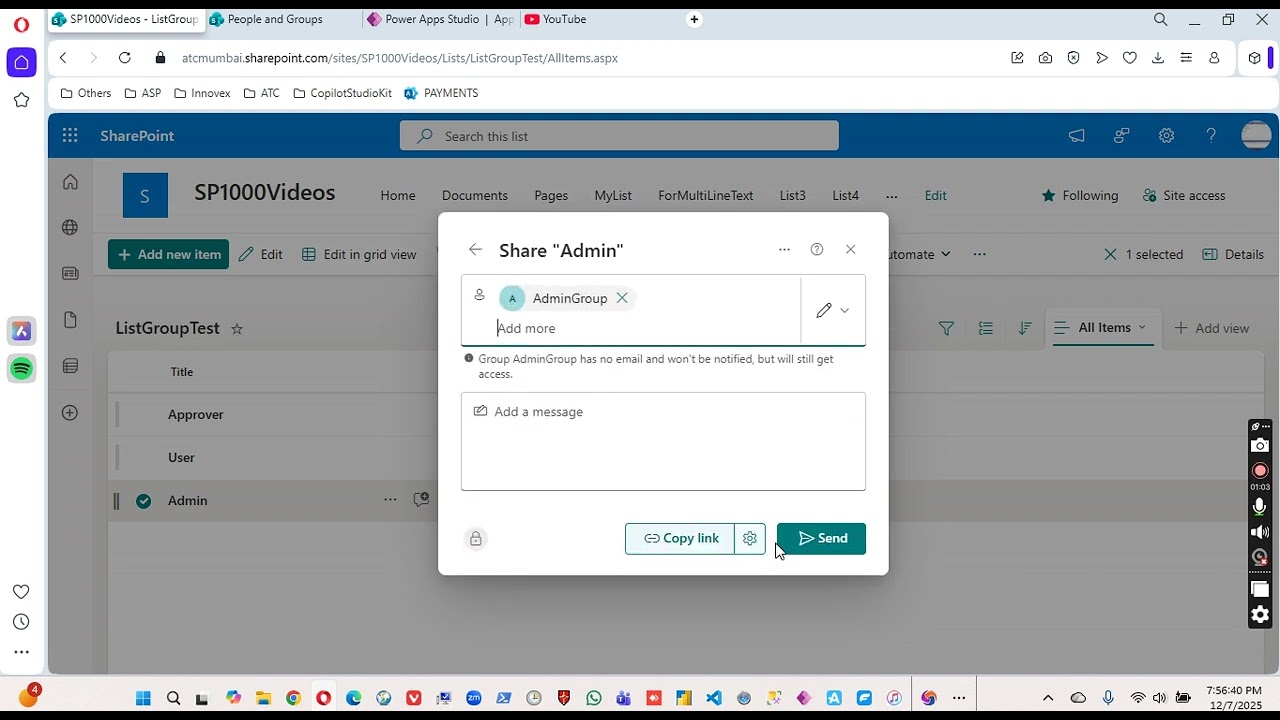Open the megaphone notifications icon
1280x720 pixels.
(x=1076, y=136)
